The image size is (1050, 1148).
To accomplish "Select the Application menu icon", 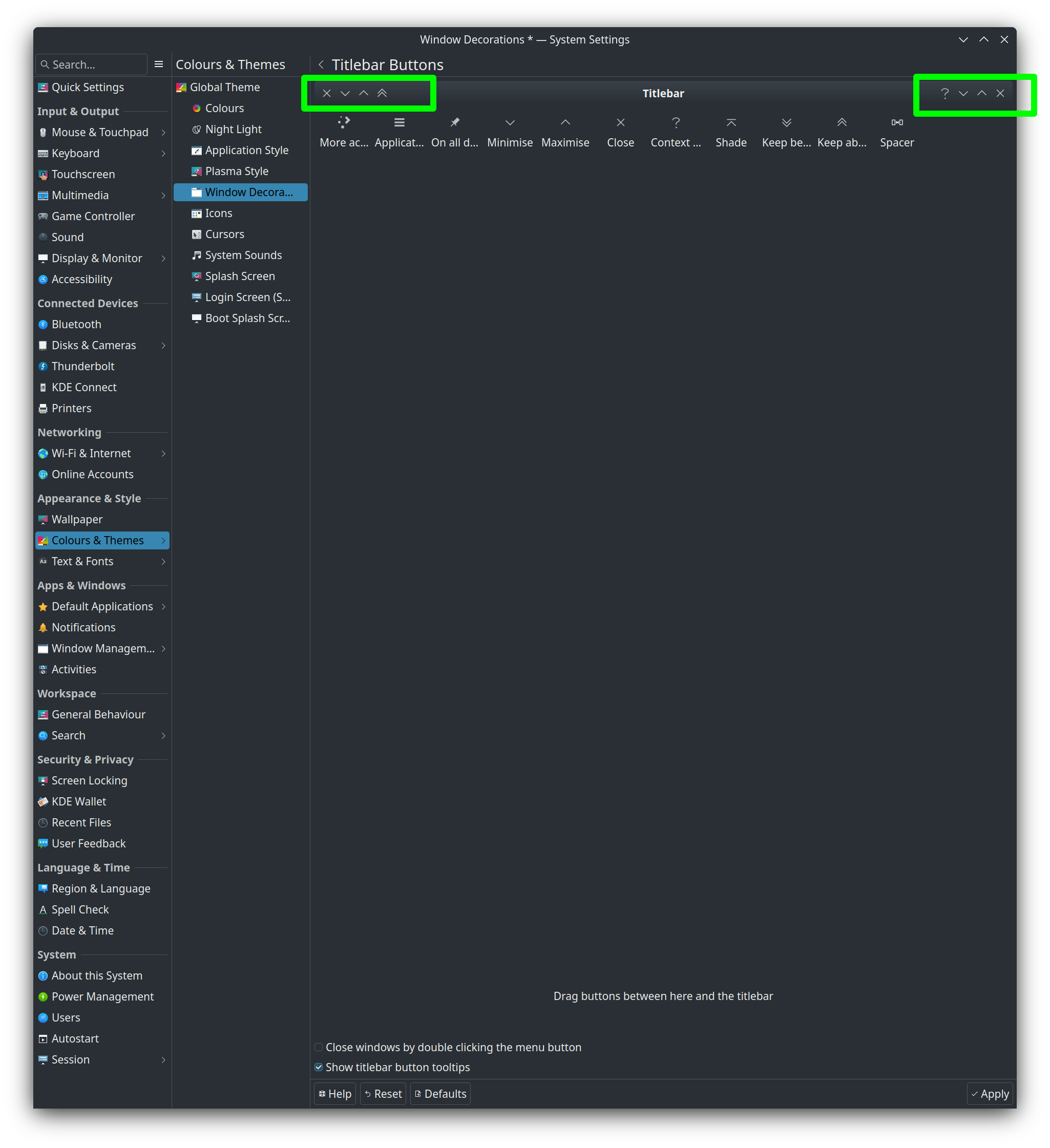I will (x=400, y=122).
